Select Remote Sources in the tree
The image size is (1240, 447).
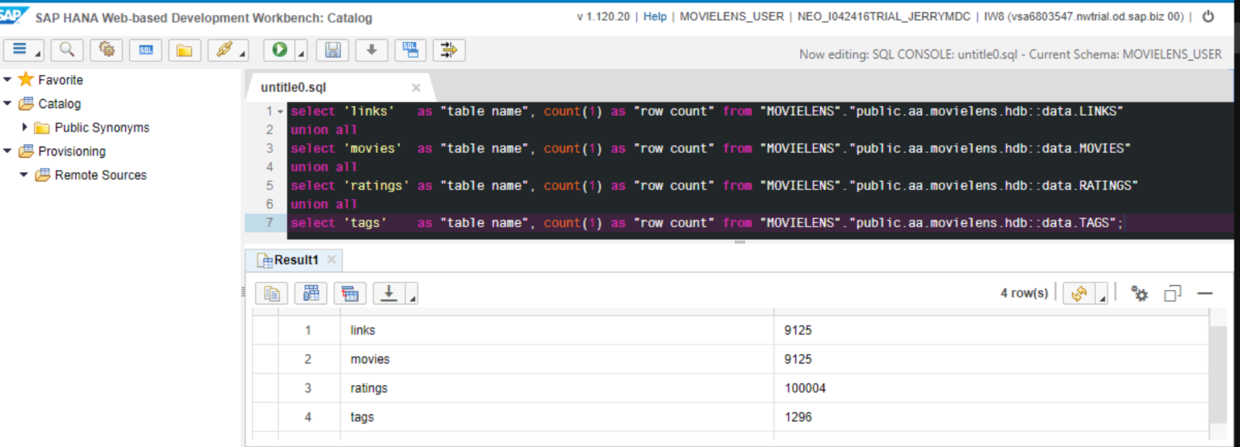point(100,176)
